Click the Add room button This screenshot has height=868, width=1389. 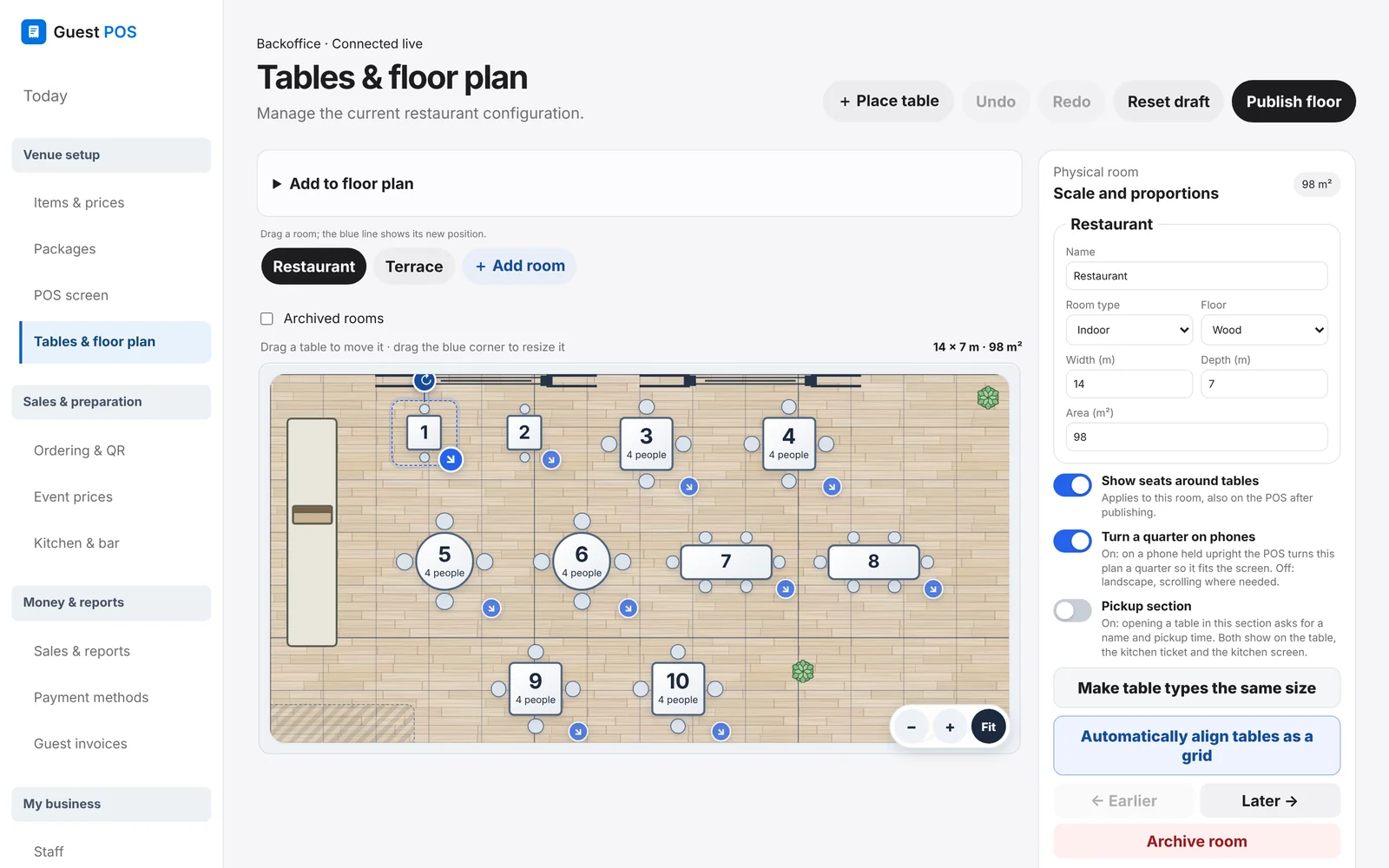pos(519,266)
